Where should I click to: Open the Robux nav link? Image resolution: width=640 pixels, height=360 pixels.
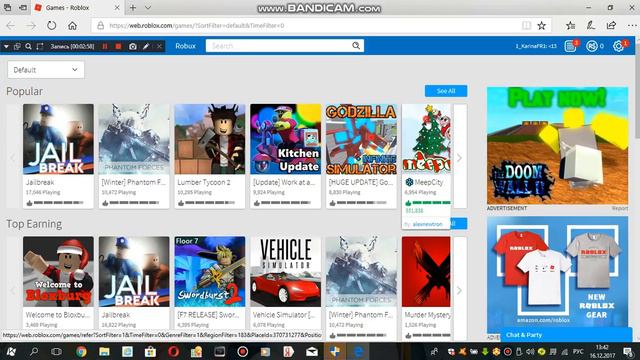[x=185, y=46]
